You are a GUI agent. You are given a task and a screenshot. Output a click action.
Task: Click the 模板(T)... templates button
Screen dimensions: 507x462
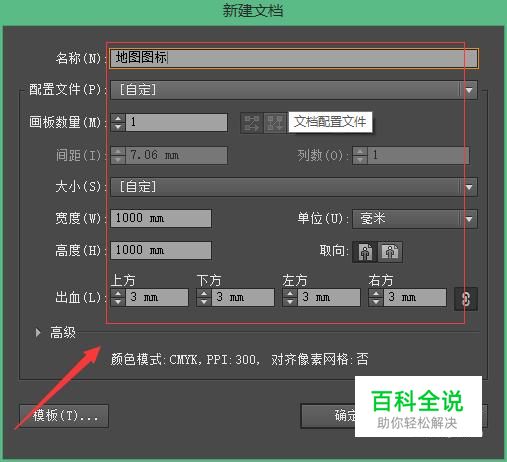pos(64,416)
